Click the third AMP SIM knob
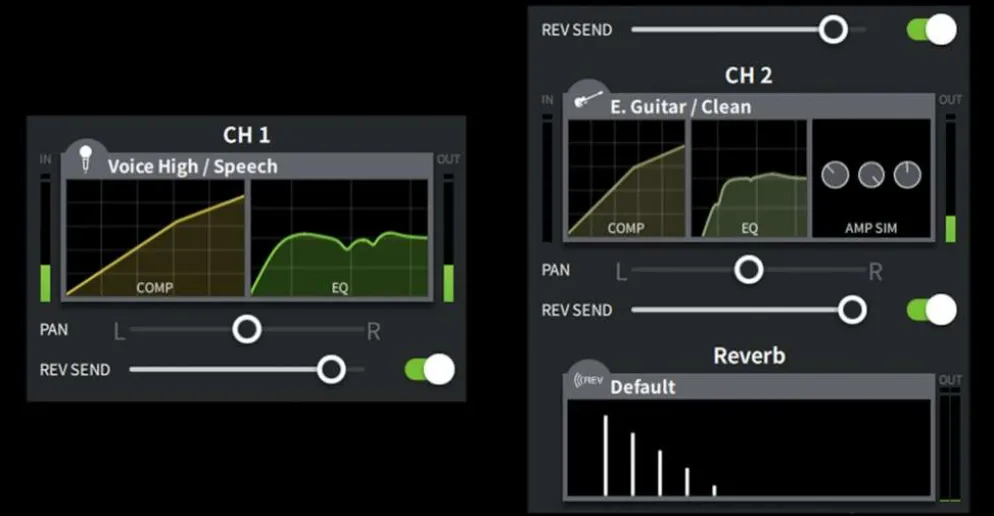Screen dimensions: 994x516 coord(907,175)
